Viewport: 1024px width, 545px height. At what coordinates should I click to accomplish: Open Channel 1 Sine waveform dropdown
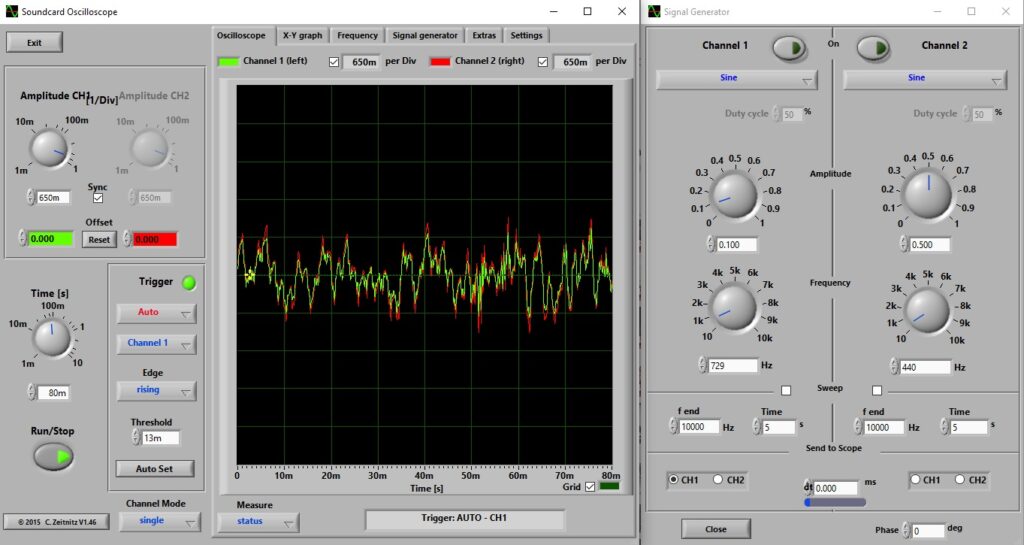[x=736, y=78]
